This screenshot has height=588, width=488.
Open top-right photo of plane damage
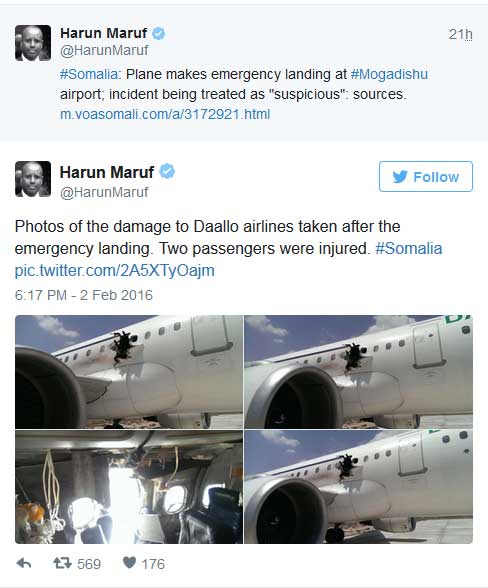[x=359, y=372]
